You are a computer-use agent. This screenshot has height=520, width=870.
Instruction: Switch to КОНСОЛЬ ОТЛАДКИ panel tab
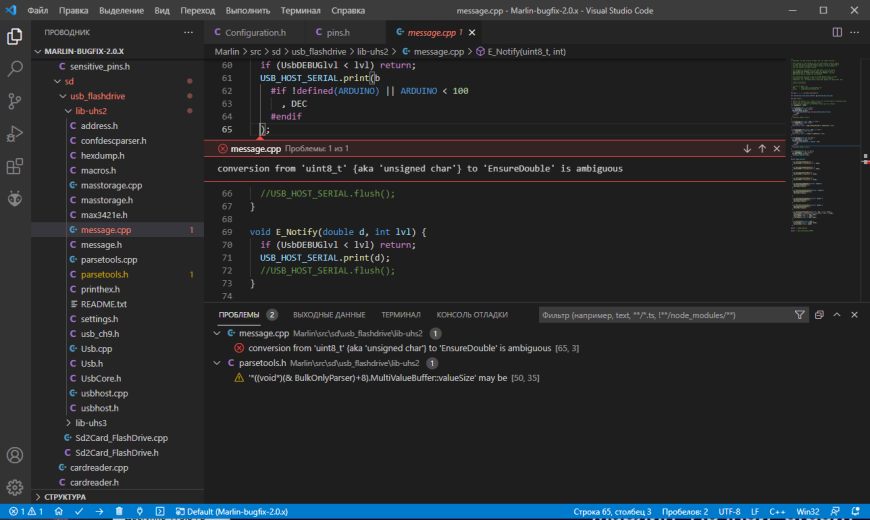coord(472,315)
